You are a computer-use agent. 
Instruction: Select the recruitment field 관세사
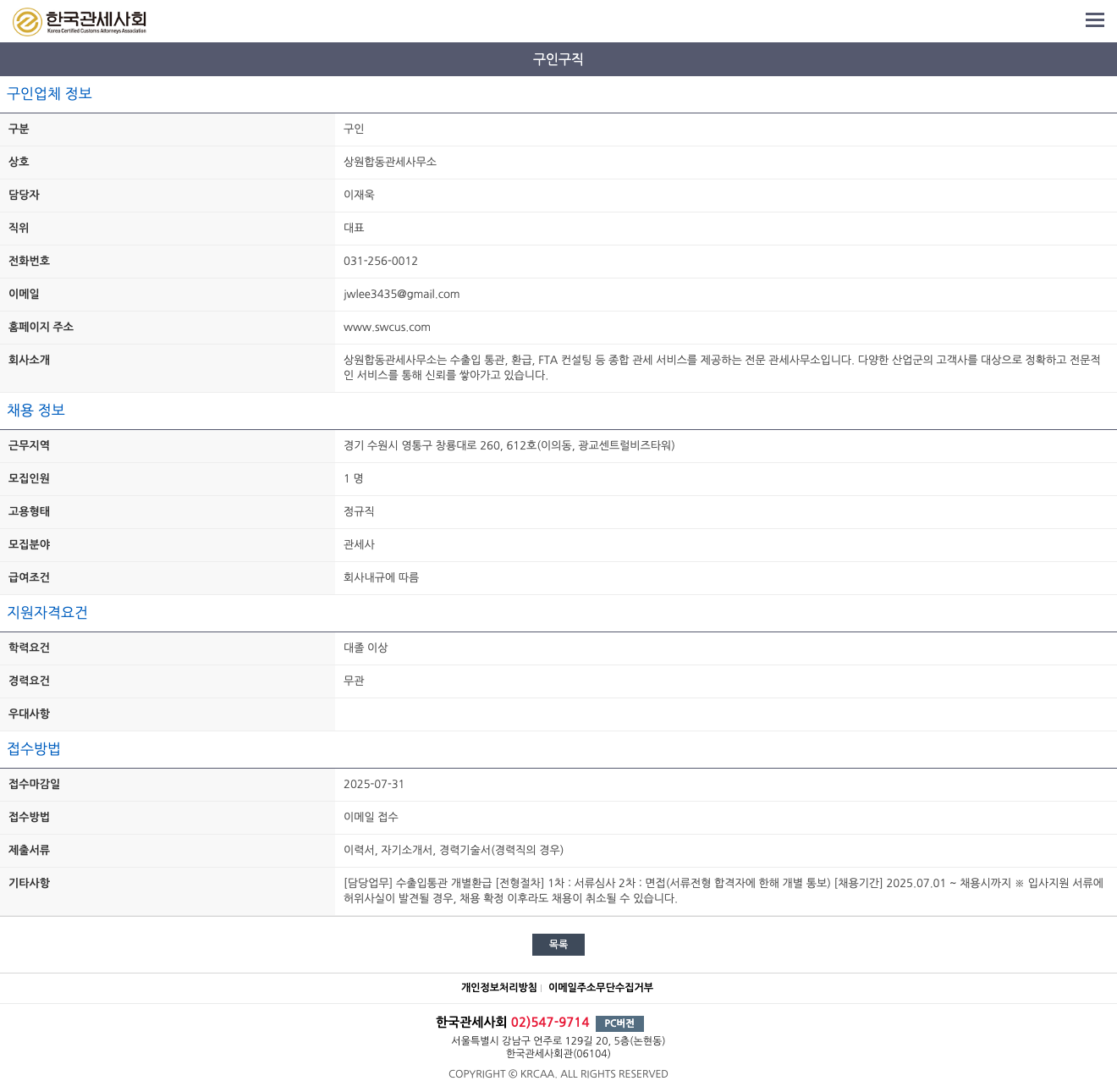tap(359, 544)
